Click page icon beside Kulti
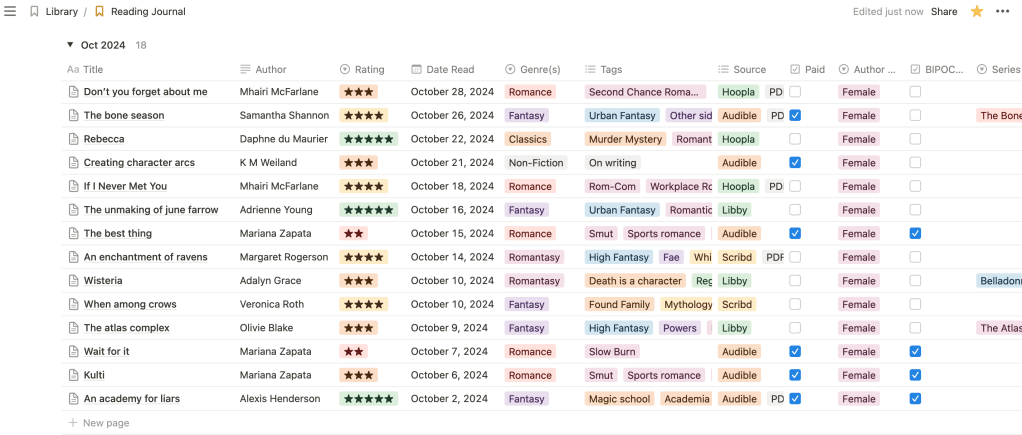 [73, 375]
